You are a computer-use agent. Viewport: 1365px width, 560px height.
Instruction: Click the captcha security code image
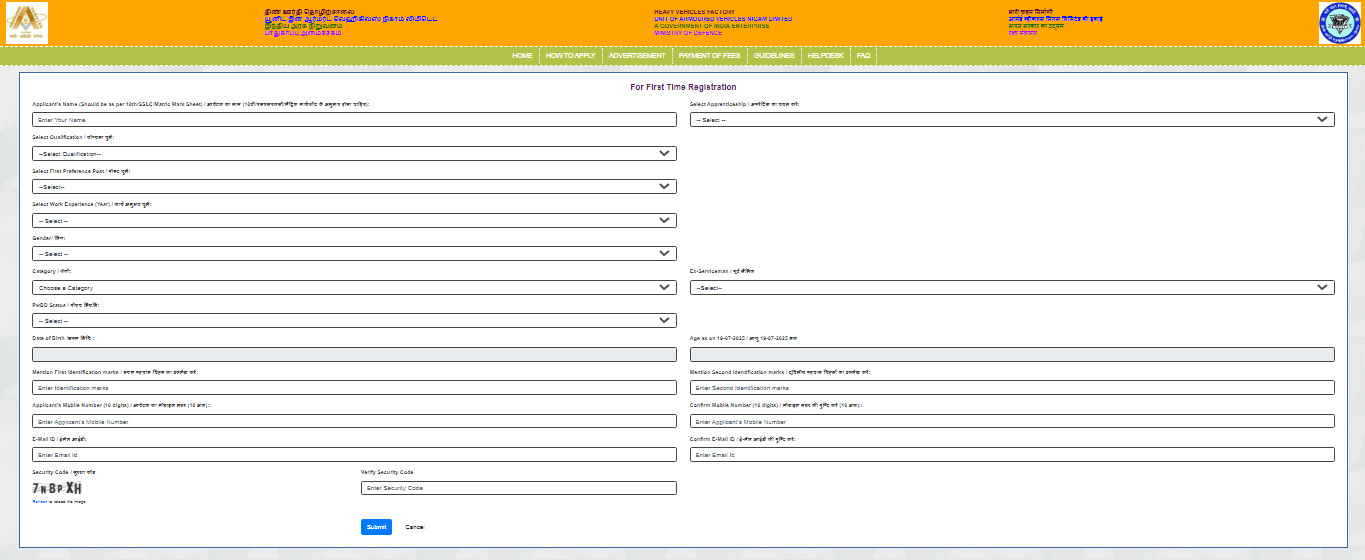click(x=57, y=488)
